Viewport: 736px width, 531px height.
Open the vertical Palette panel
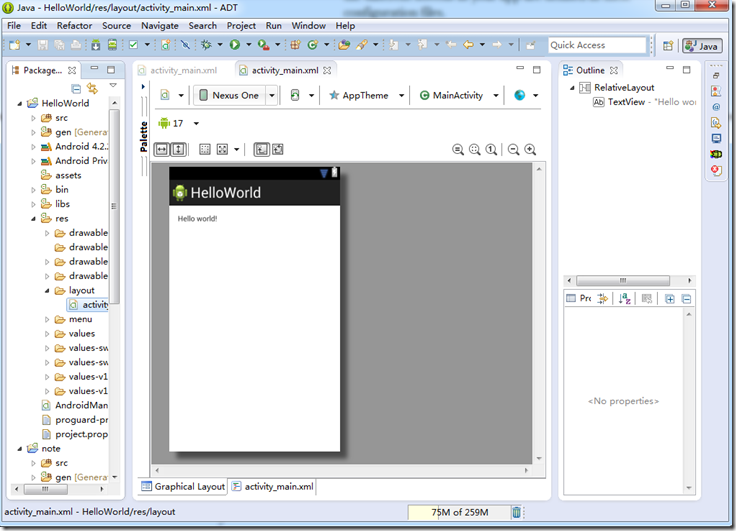coord(144,136)
